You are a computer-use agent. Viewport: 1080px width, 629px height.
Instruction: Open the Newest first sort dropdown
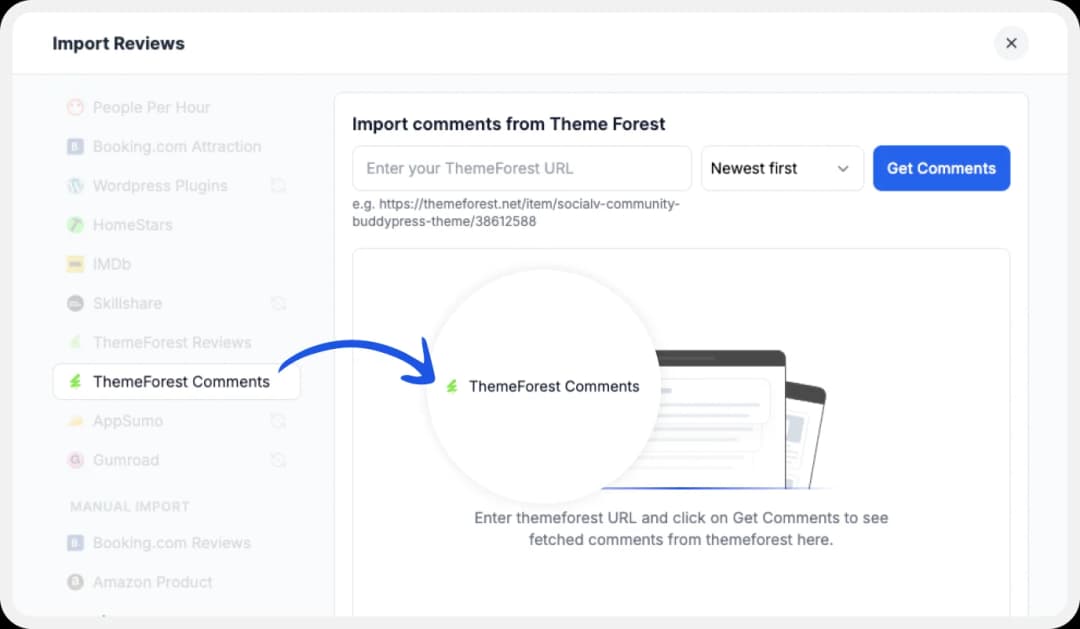[x=782, y=168]
